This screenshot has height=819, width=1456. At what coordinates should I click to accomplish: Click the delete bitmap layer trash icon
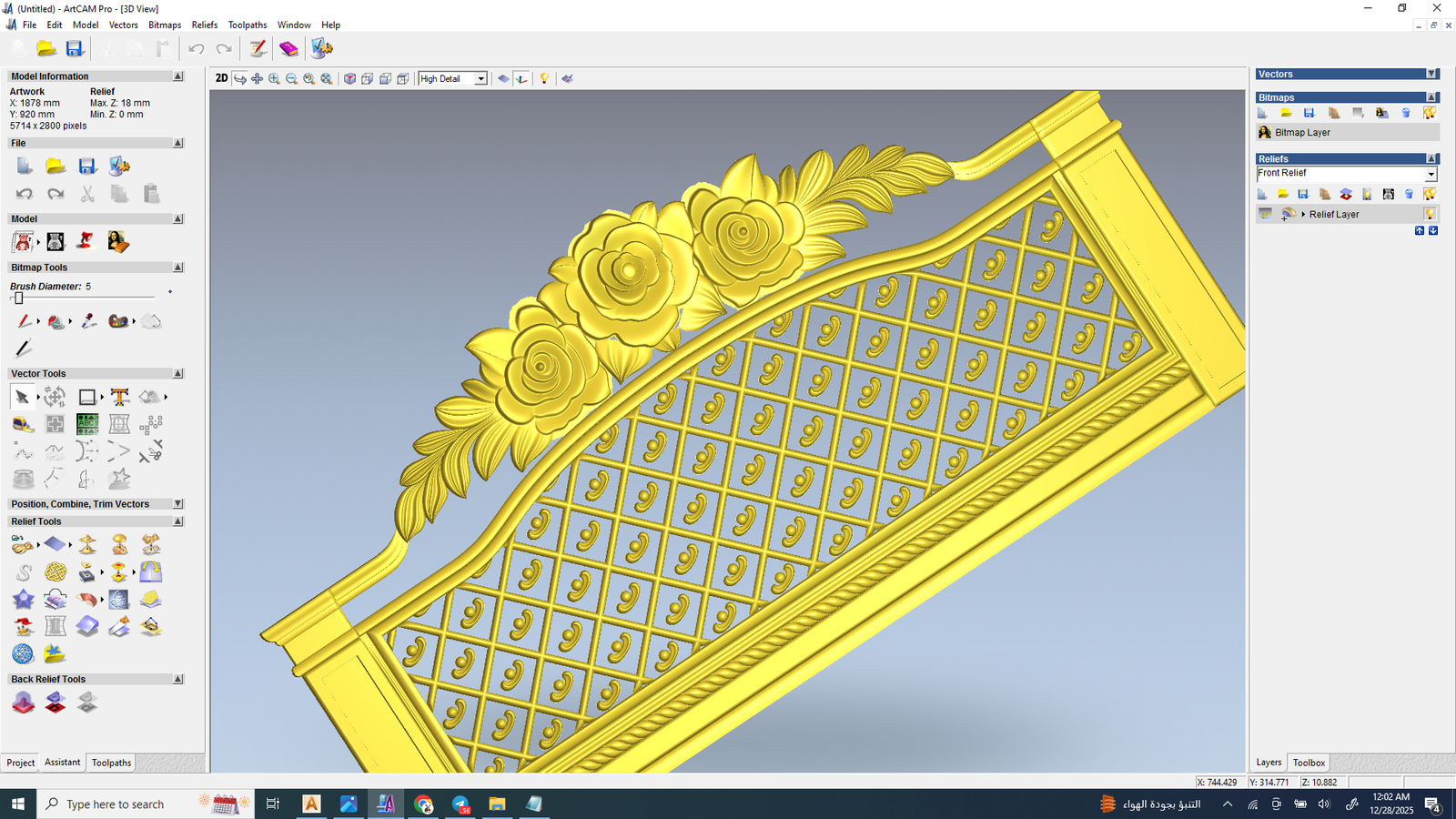(1406, 113)
